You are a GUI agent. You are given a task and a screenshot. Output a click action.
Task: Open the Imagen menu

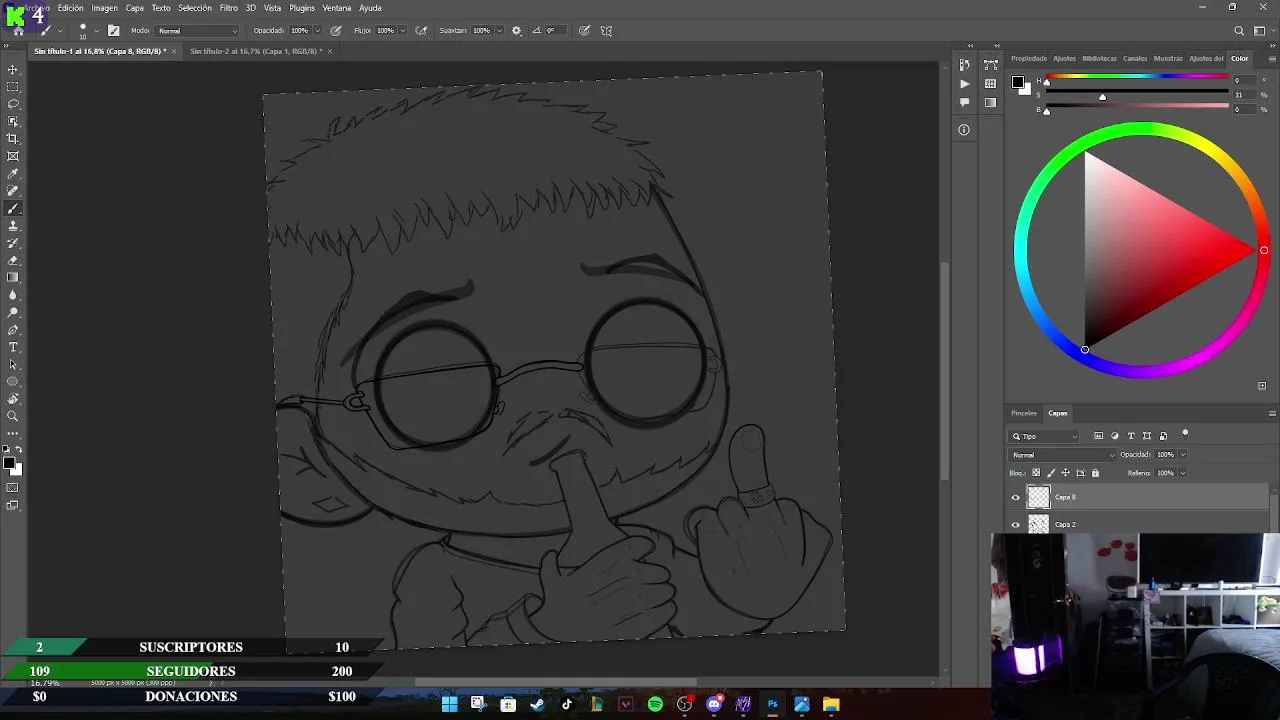click(105, 8)
